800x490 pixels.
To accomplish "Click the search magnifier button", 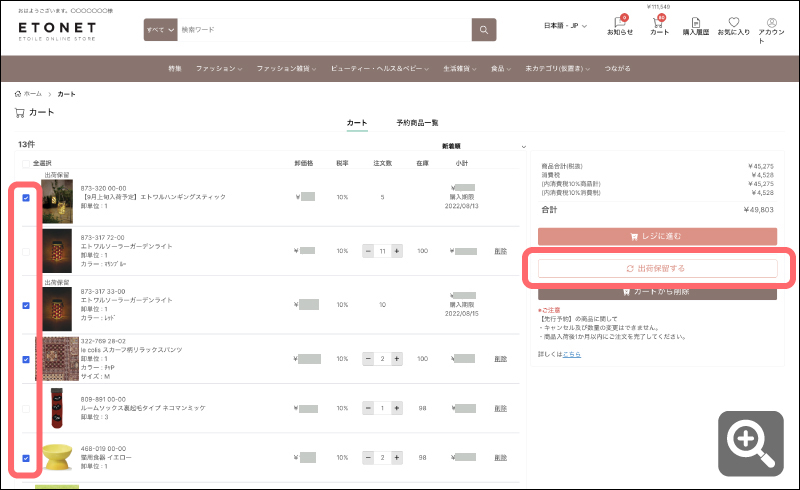I will [x=484, y=30].
